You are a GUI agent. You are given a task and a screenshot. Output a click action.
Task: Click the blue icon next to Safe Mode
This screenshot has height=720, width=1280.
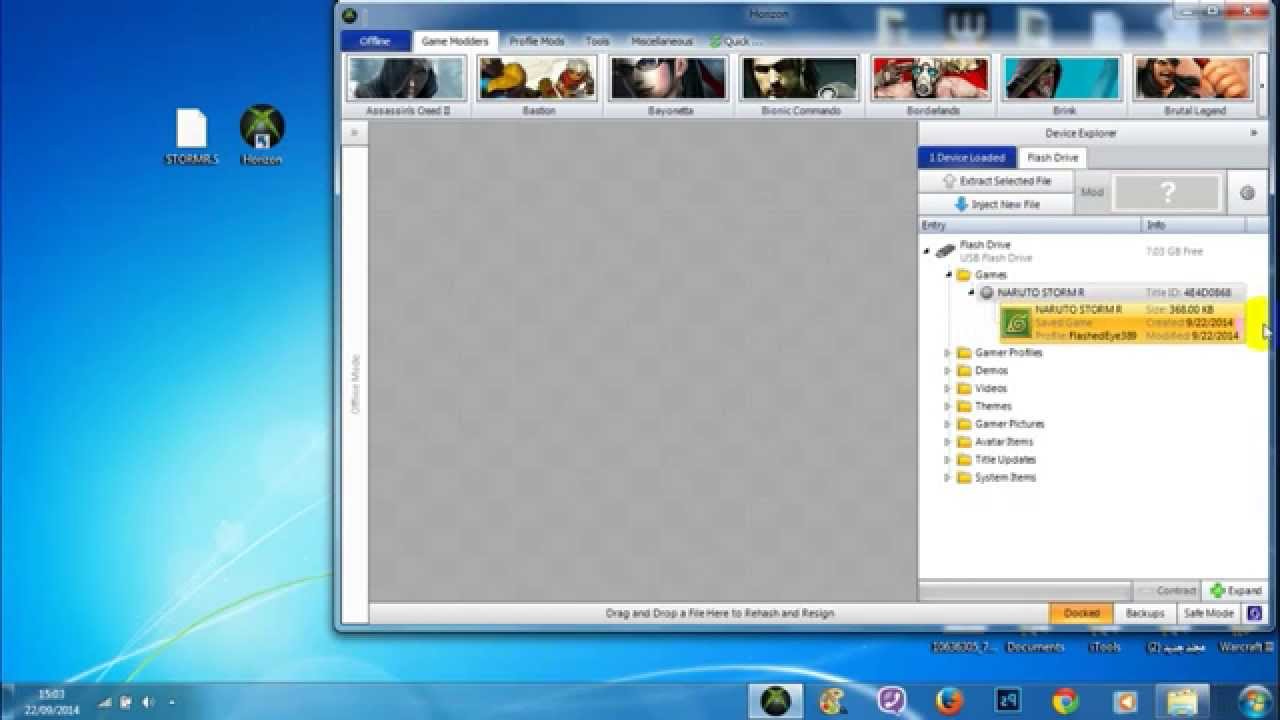coord(1255,613)
